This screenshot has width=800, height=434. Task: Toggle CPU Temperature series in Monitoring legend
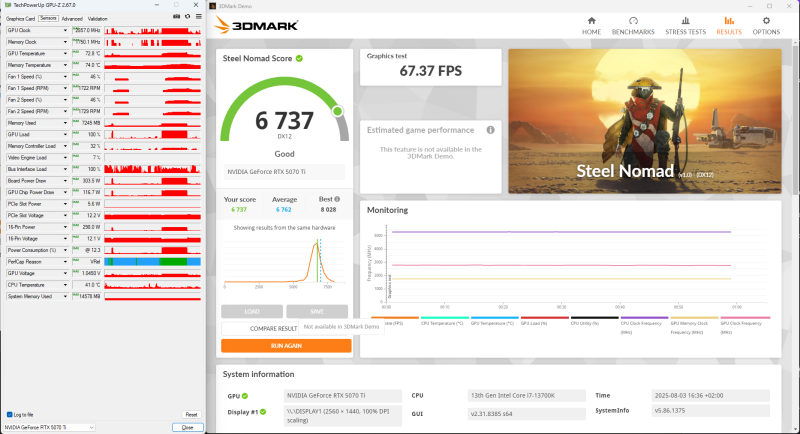click(444, 320)
